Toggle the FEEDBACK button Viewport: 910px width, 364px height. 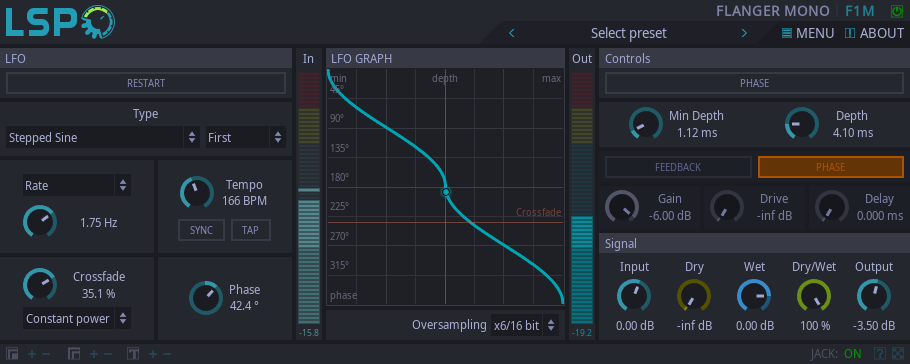click(x=678, y=167)
